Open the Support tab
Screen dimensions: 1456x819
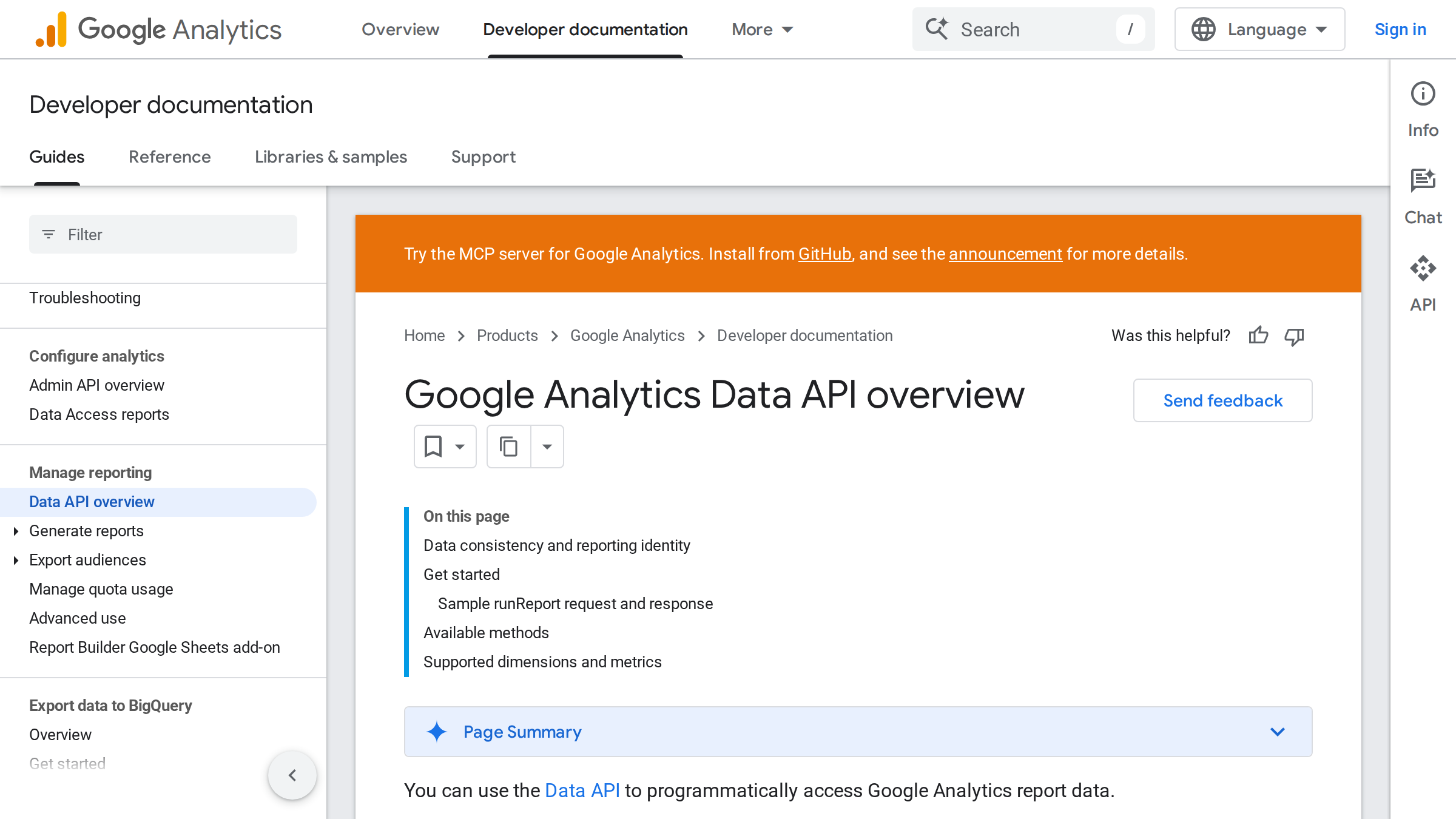point(484,157)
